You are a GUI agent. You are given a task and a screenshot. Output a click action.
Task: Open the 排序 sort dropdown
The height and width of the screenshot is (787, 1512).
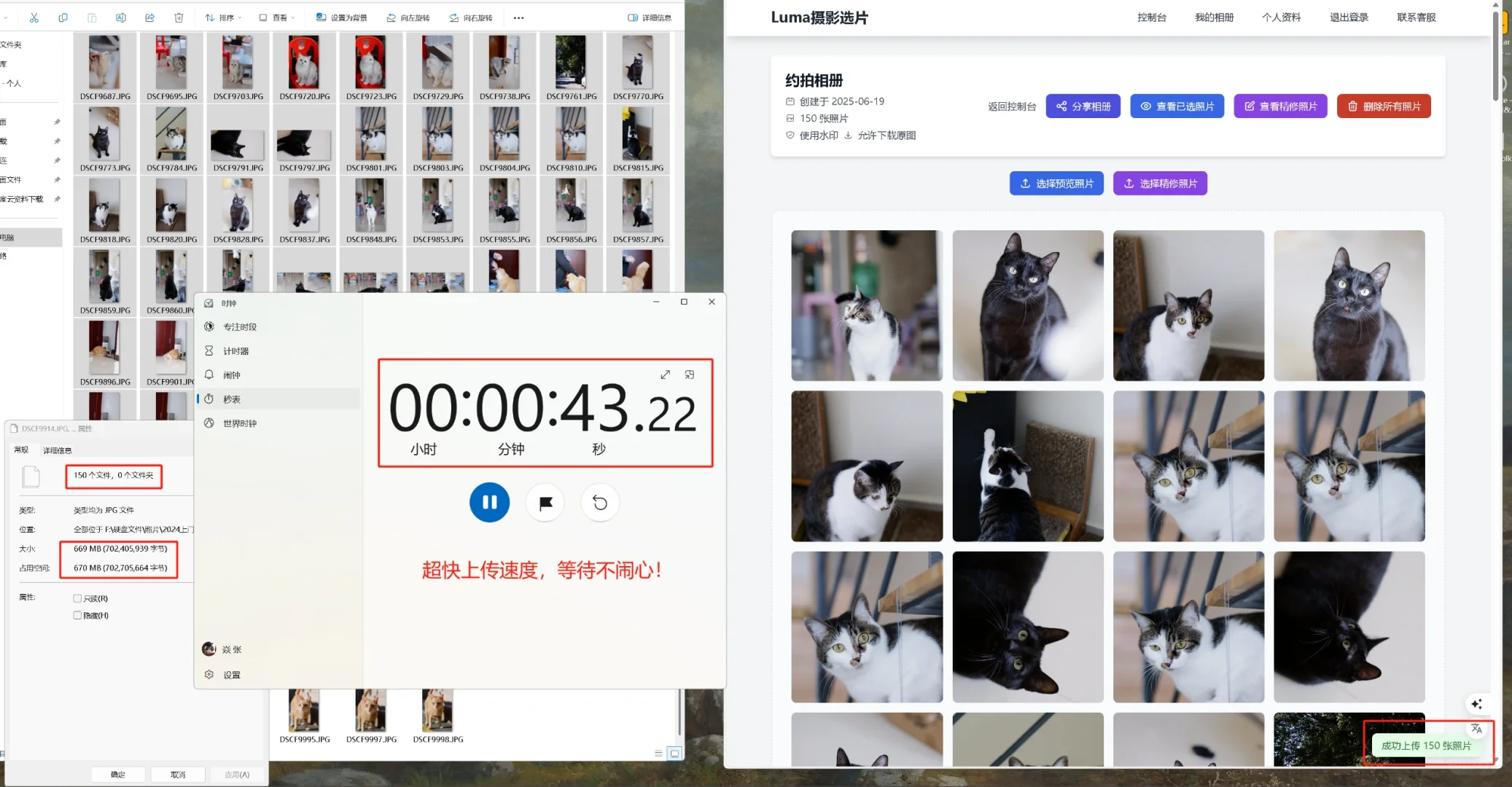224,17
